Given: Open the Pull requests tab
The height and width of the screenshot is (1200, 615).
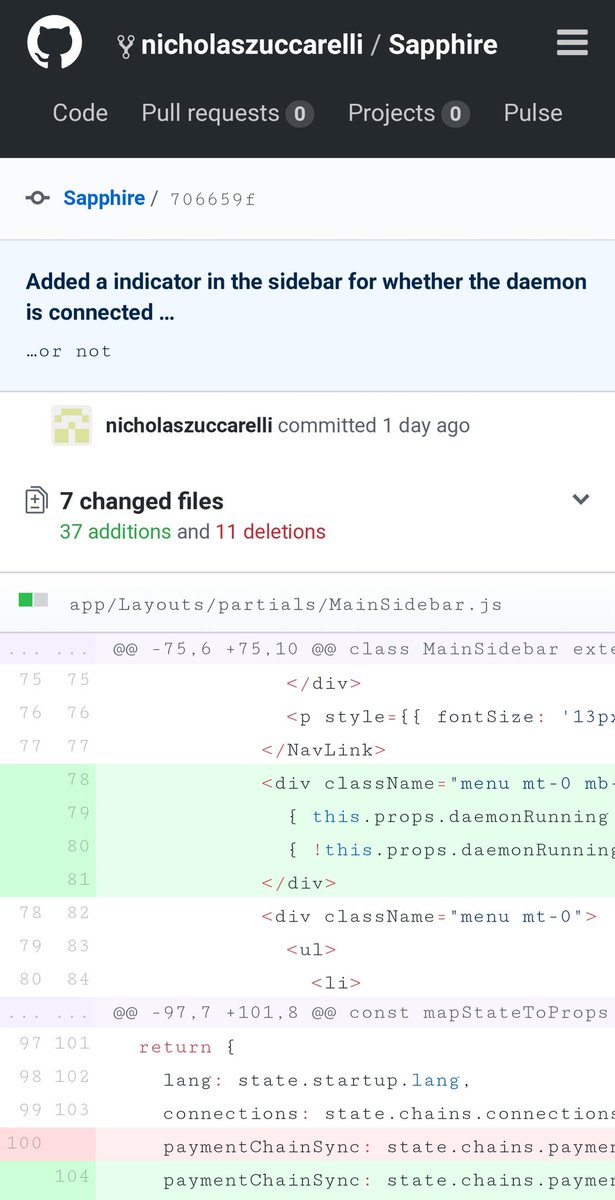Looking at the screenshot, I should [228, 113].
